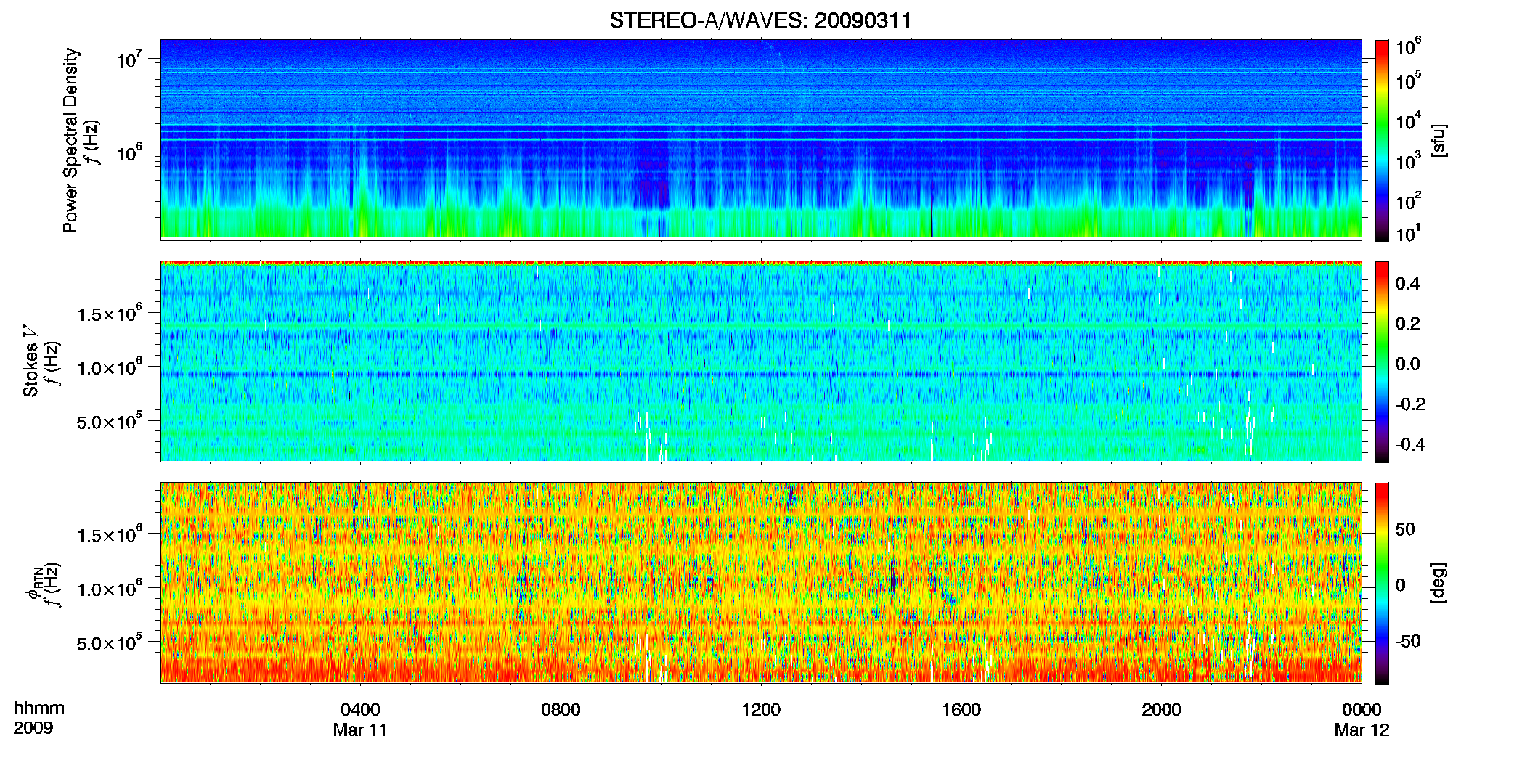Click the 10^4 label on the sfu colorbar
This screenshot has height=784, width=1522.
1409,121
